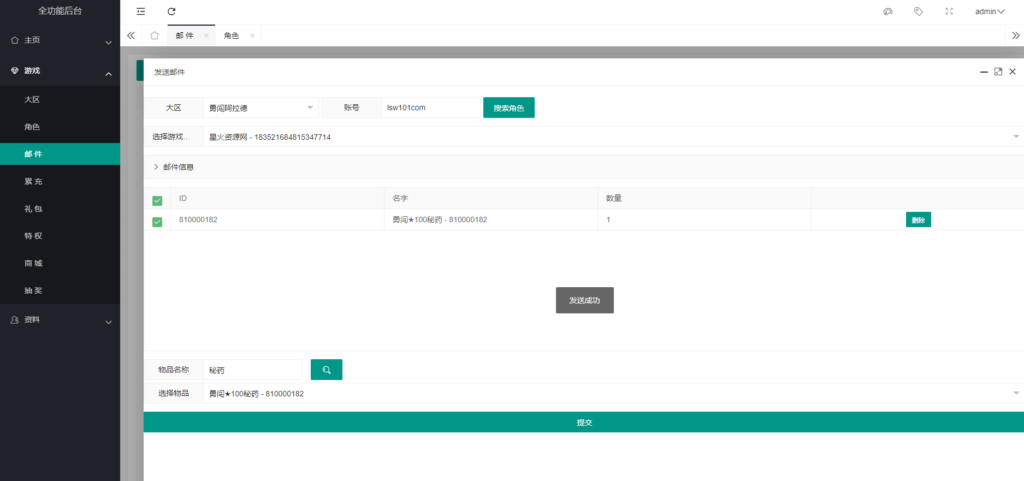Click the magnifier item search button

pos(326,370)
